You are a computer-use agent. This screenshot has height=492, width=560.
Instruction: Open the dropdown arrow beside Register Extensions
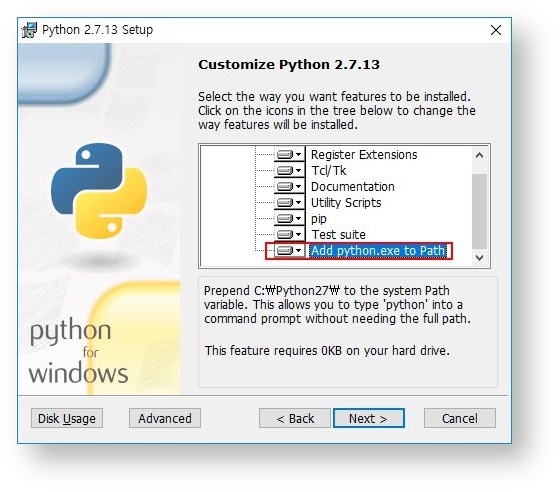click(299, 155)
